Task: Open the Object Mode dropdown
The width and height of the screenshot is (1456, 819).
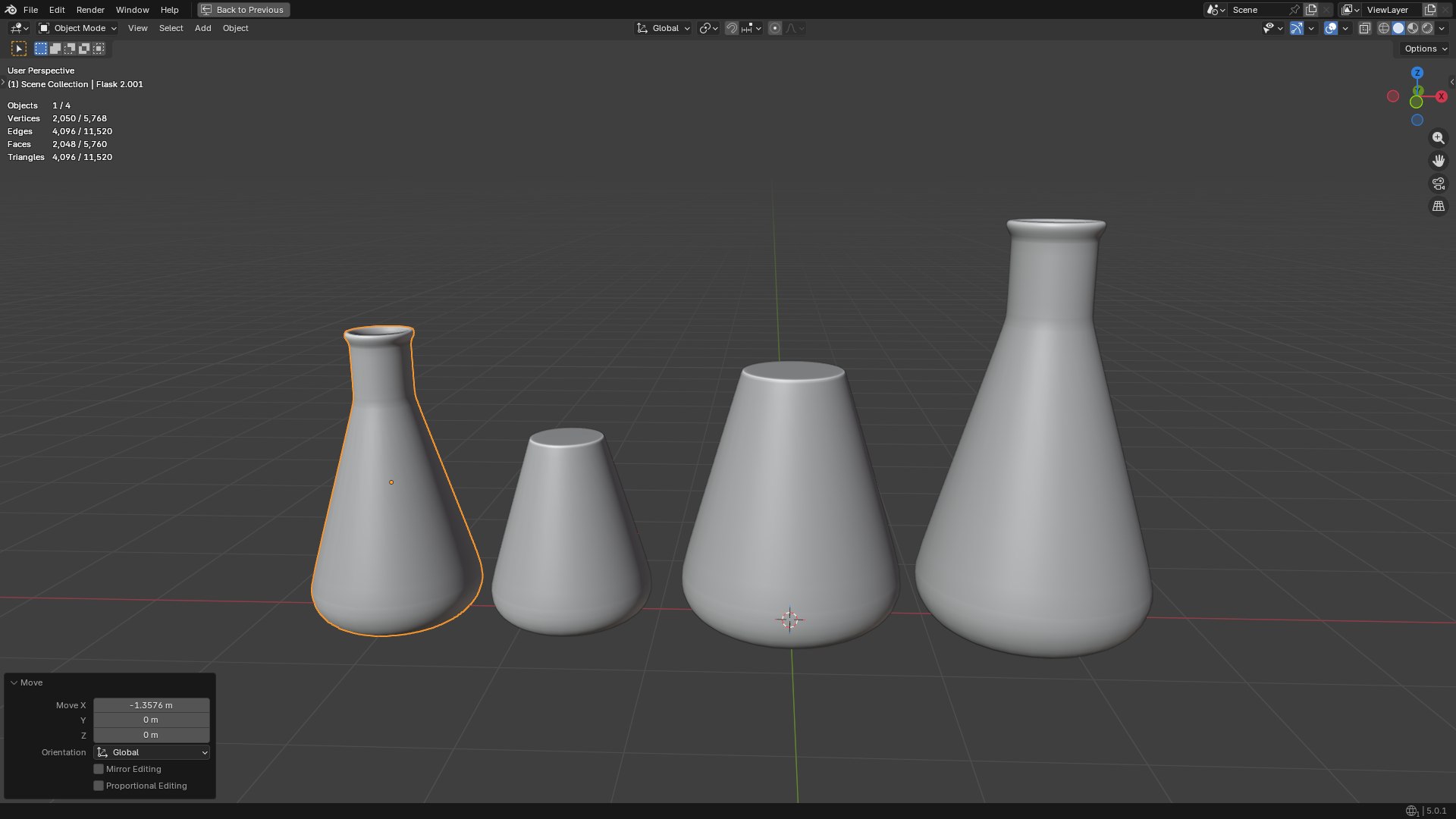Action: [77, 28]
